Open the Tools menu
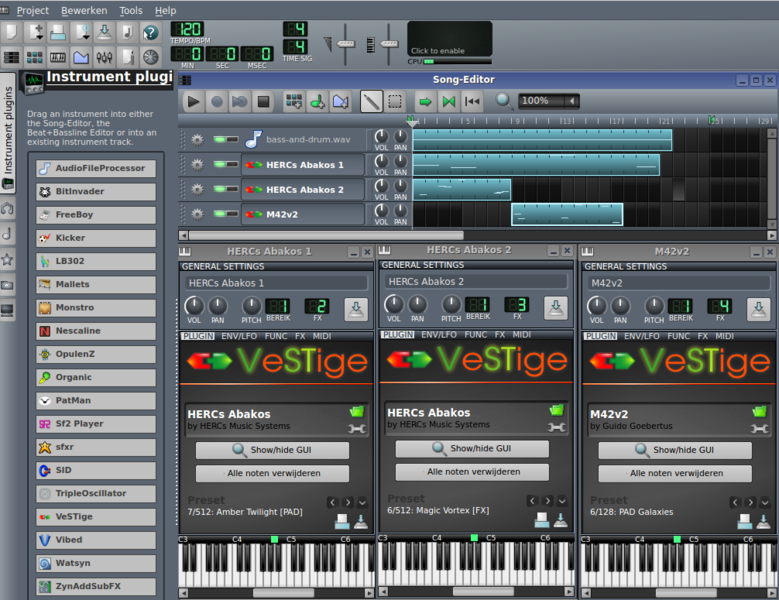The width and height of the screenshot is (779, 600). click(131, 10)
